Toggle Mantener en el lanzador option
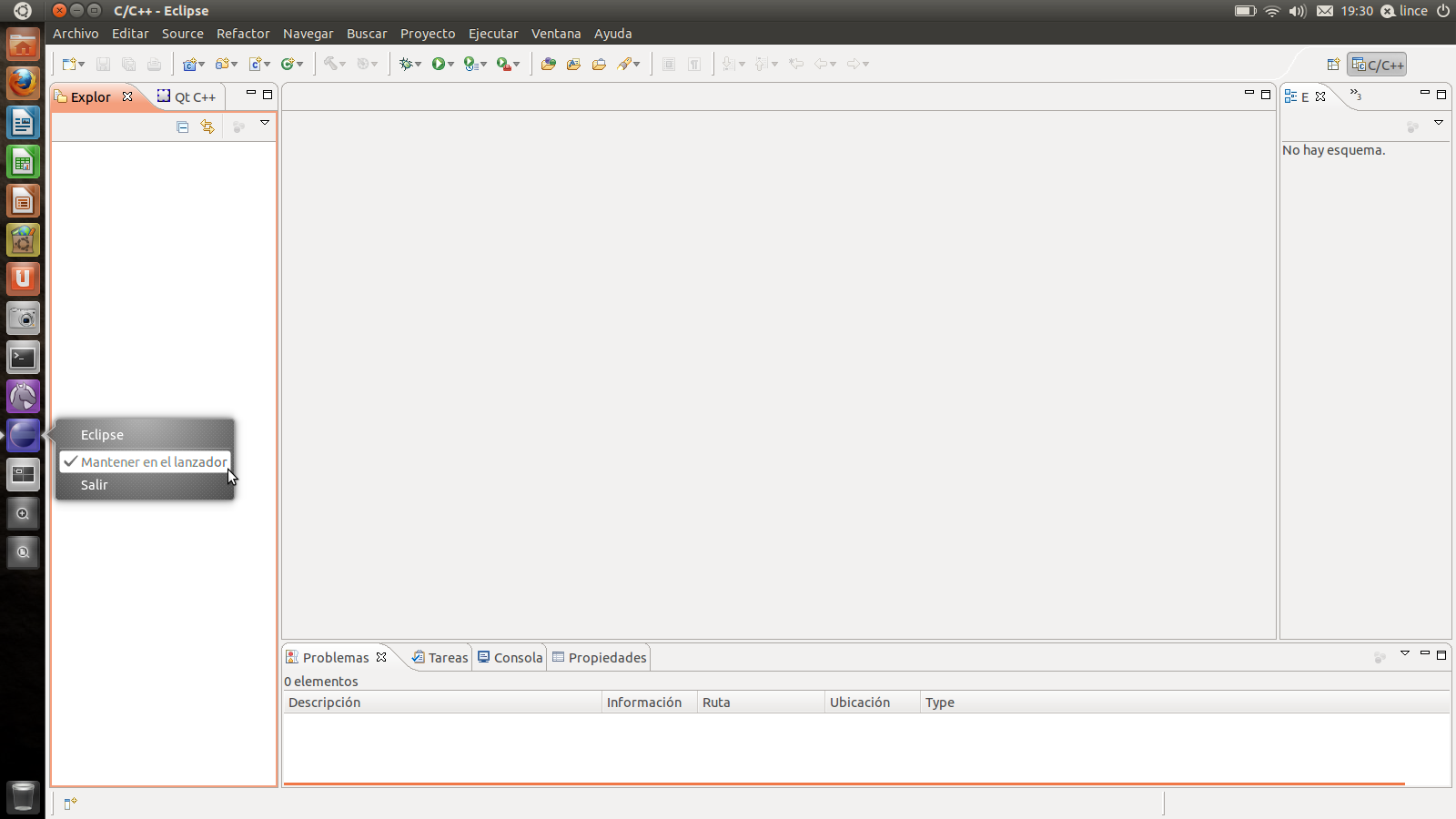Screen dimensions: 1456x819 coord(145,461)
